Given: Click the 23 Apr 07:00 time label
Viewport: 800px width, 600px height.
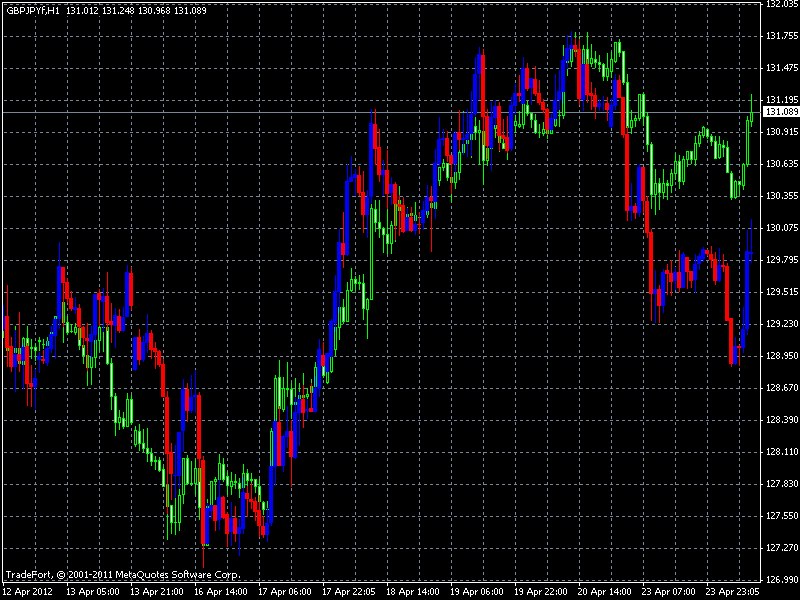Looking at the screenshot, I should tap(668, 592).
